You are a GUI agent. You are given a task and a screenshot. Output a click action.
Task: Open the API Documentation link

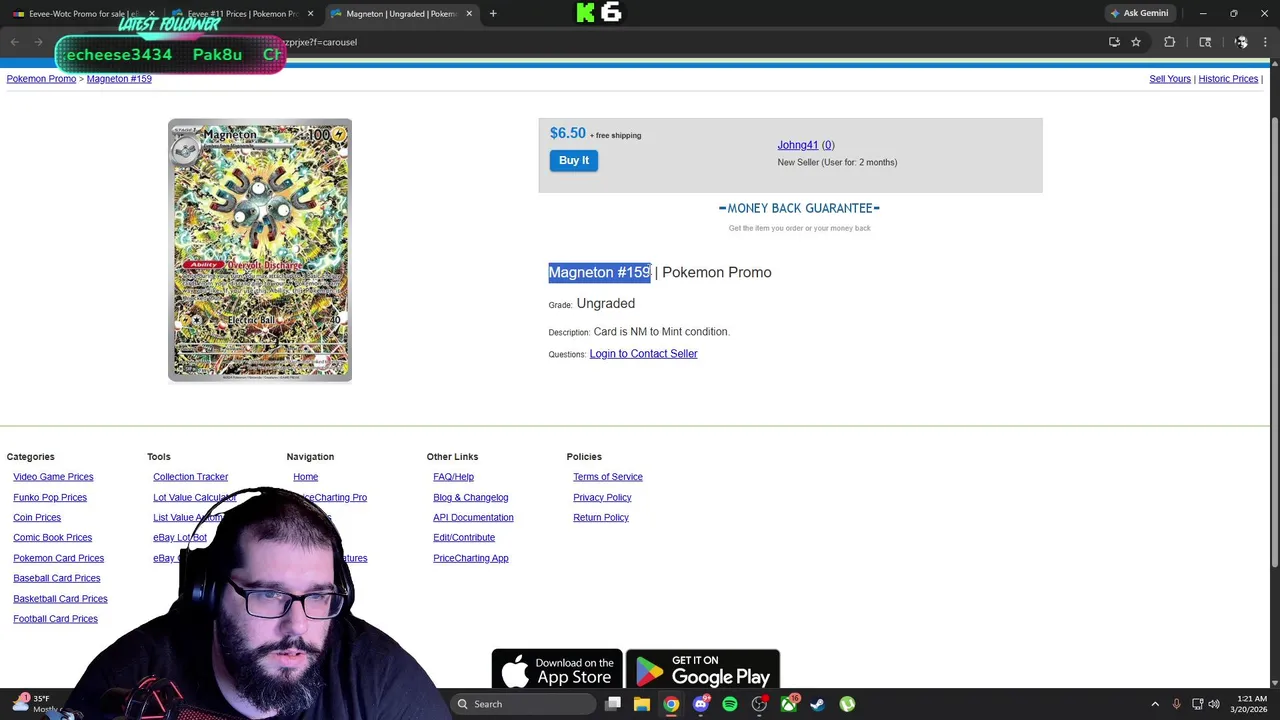[473, 517]
